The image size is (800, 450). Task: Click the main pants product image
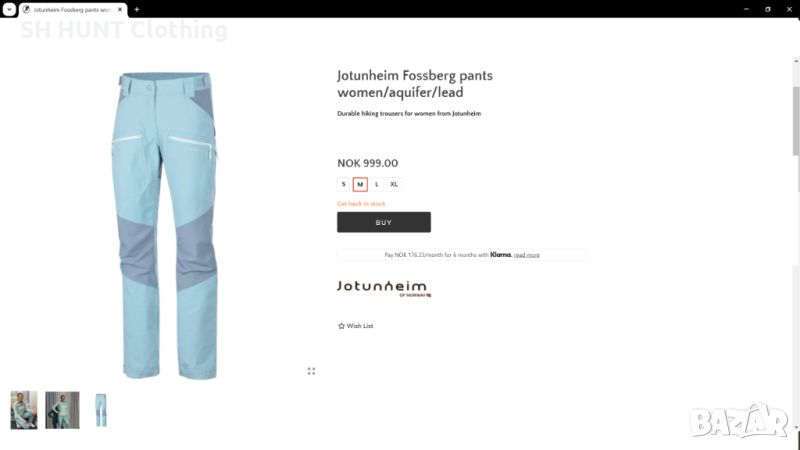coord(165,225)
